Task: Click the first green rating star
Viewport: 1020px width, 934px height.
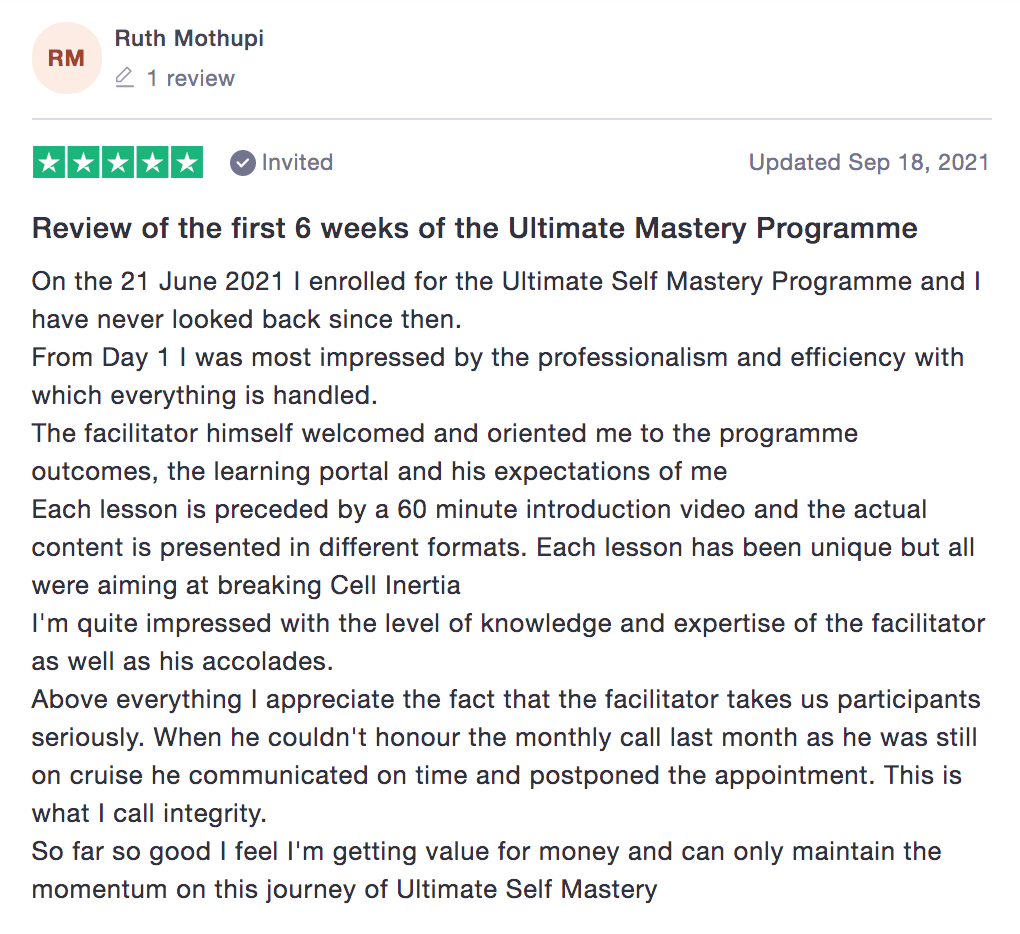Action: pyautogui.click(x=50, y=162)
